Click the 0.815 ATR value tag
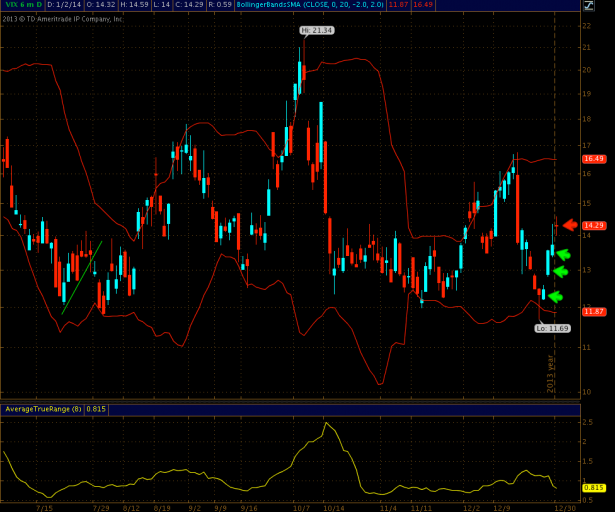 [x=593, y=487]
